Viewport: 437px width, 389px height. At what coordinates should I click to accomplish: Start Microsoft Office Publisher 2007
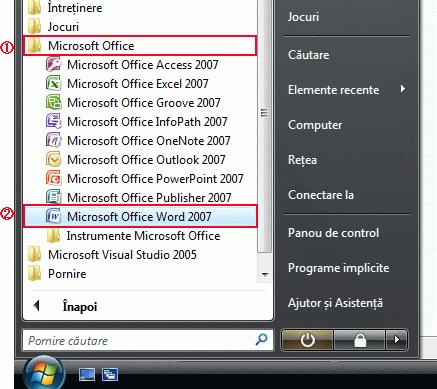140,198
